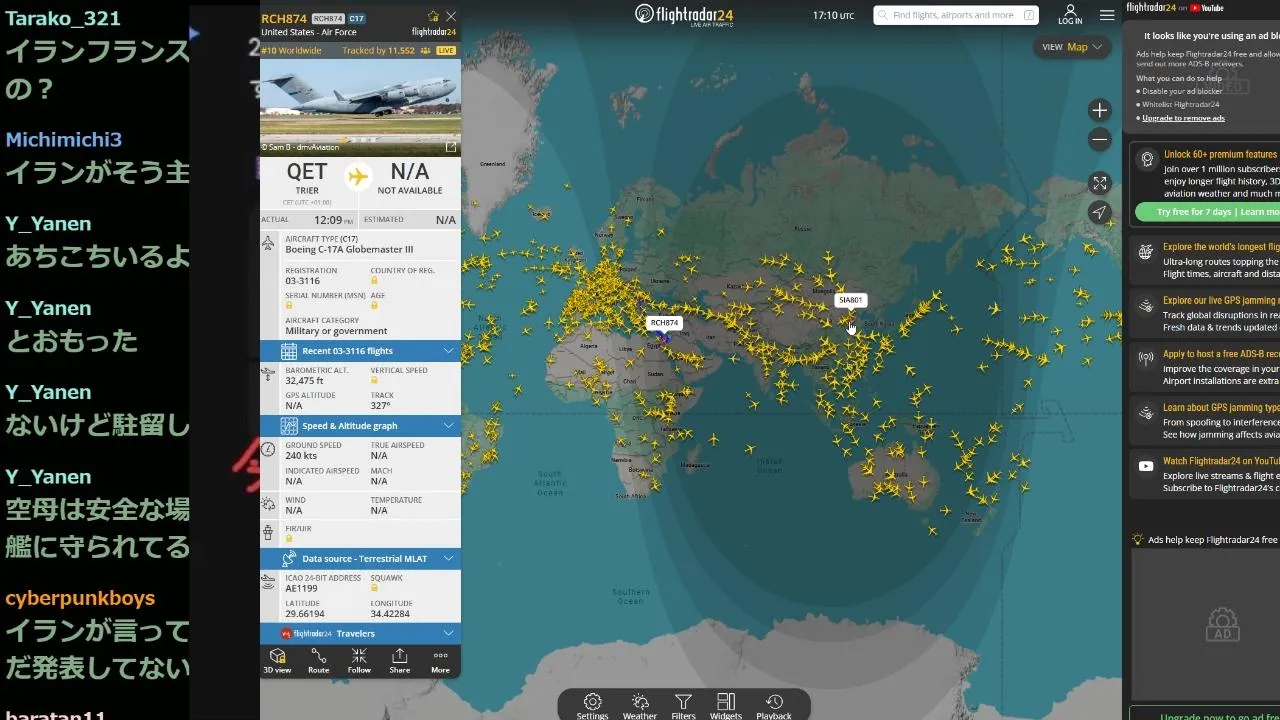Open the Upgrade to remove ads link
Image resolution: width=1280 pixels, height=720 pixels.
point(1183,118)
